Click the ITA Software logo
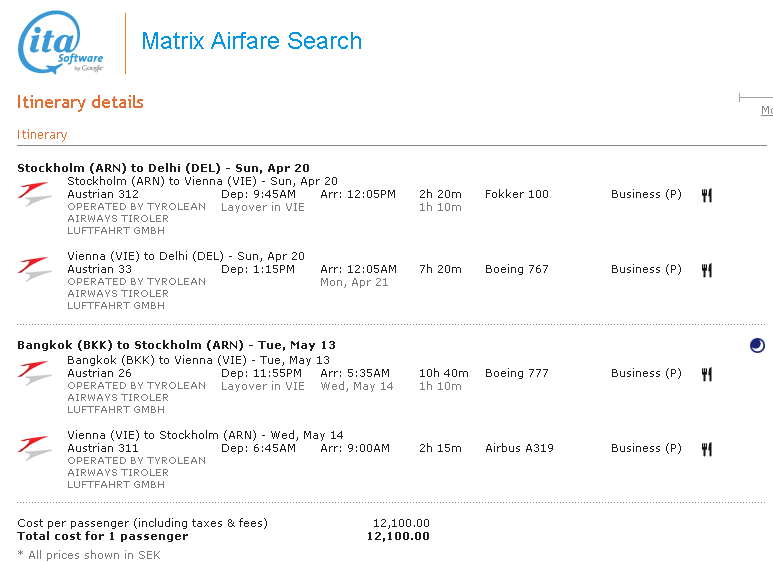 [61, 43]
